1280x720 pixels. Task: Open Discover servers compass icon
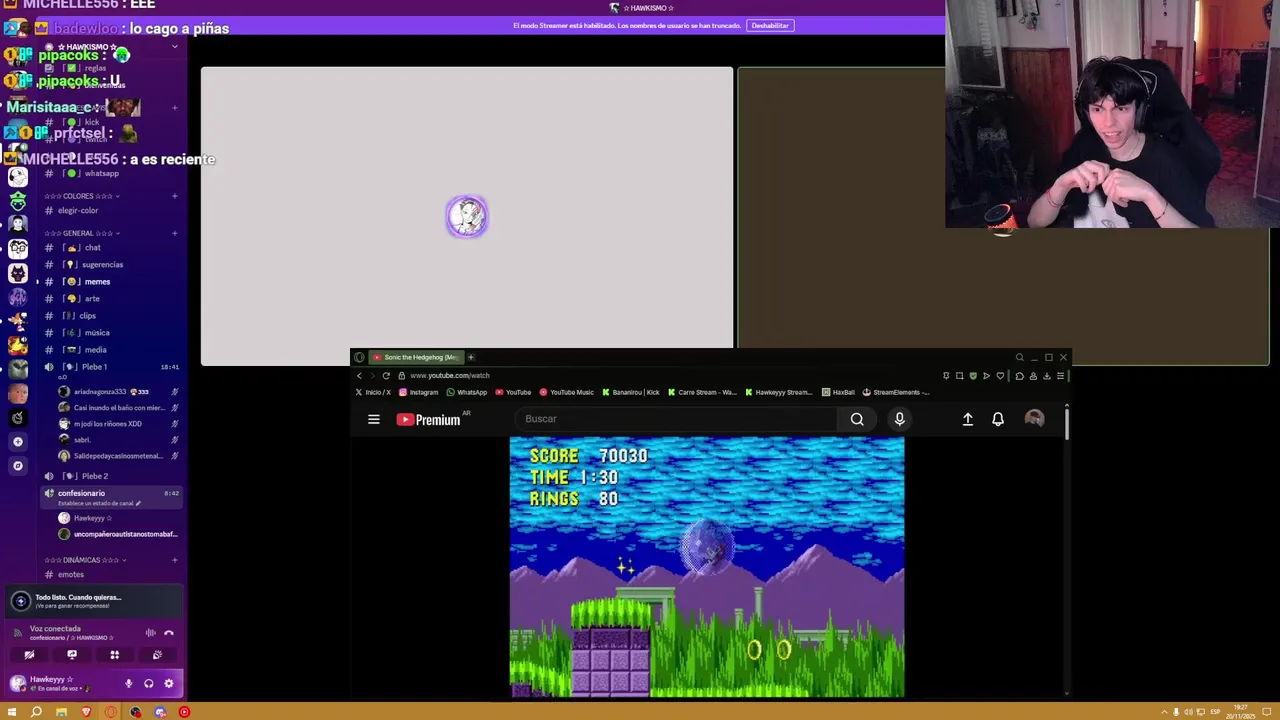[18, 466]
